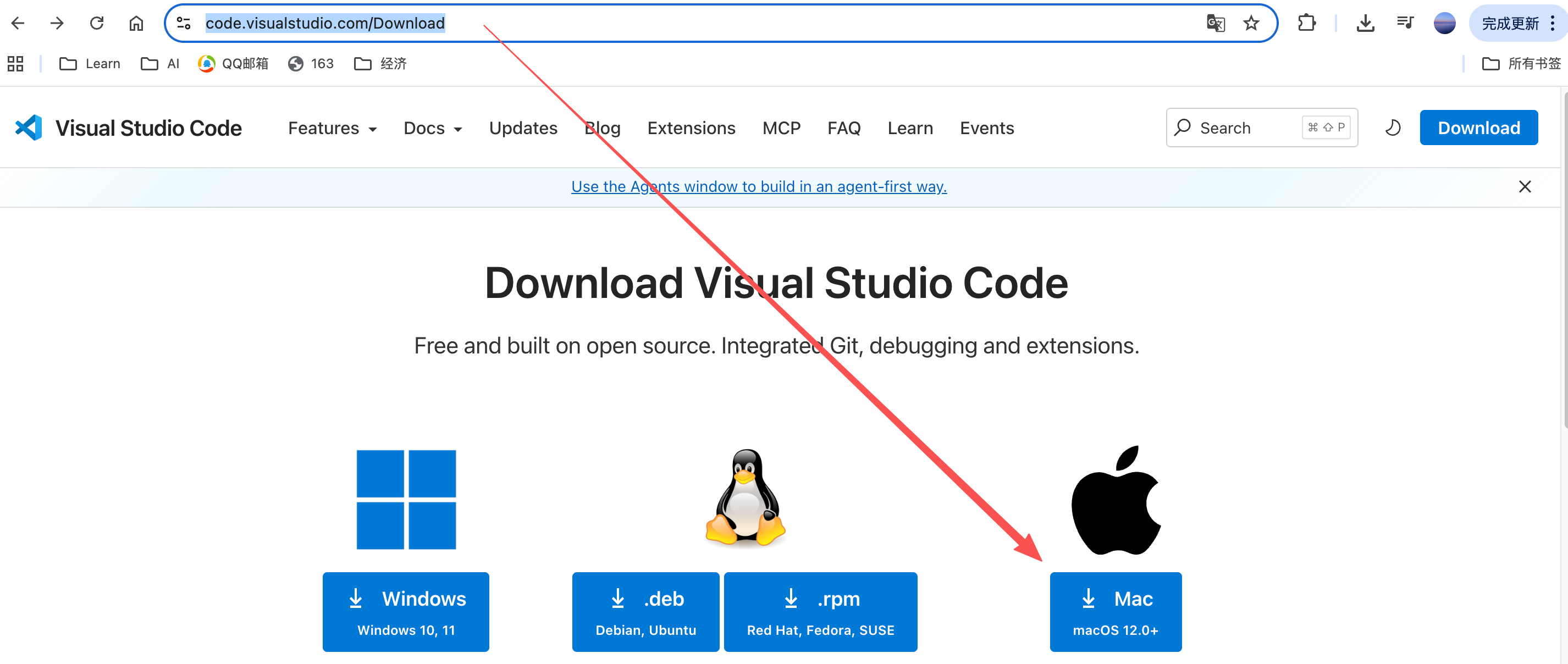Download the Windows 10, 11 installer
The image size is (1568, 664).
click(x=405, y=612)
